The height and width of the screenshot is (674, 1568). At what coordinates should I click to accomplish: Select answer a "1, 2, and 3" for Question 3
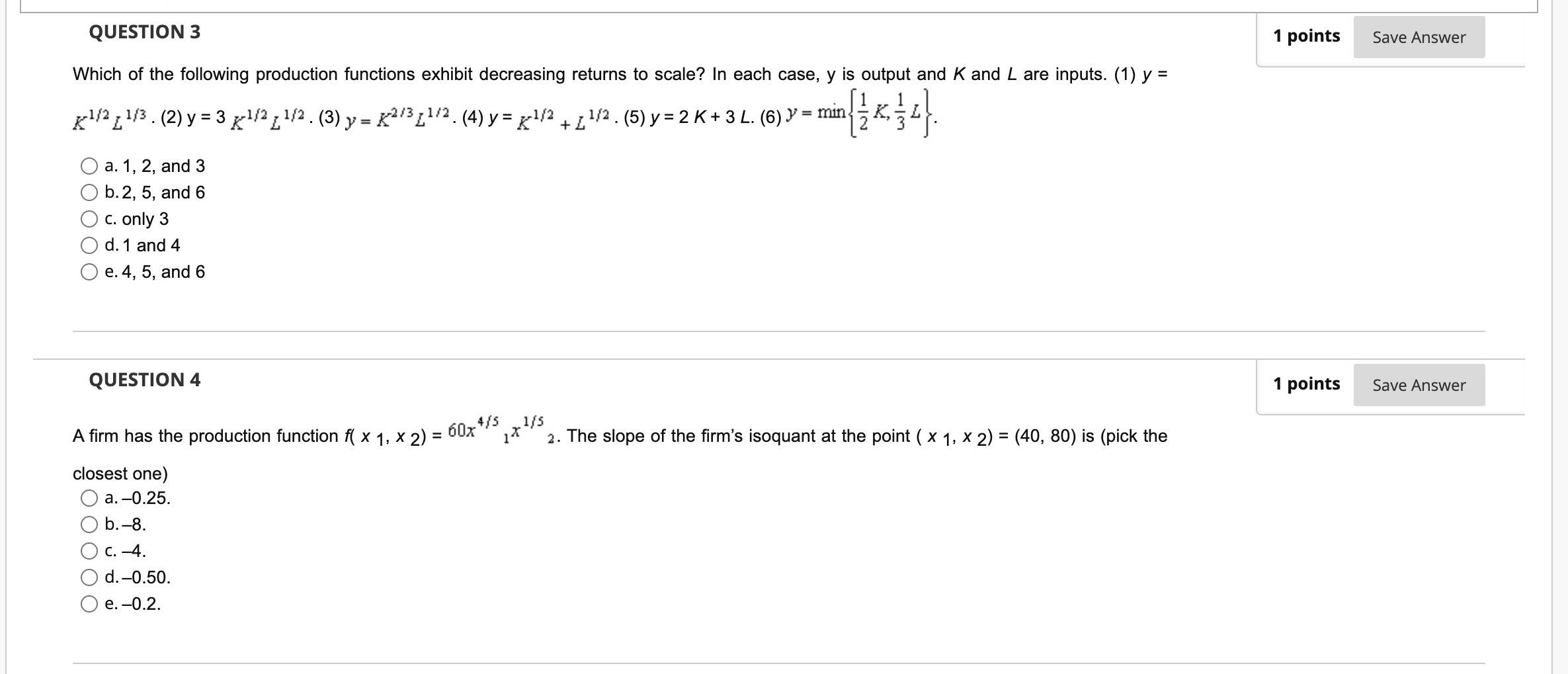click(x=89, y=166)
